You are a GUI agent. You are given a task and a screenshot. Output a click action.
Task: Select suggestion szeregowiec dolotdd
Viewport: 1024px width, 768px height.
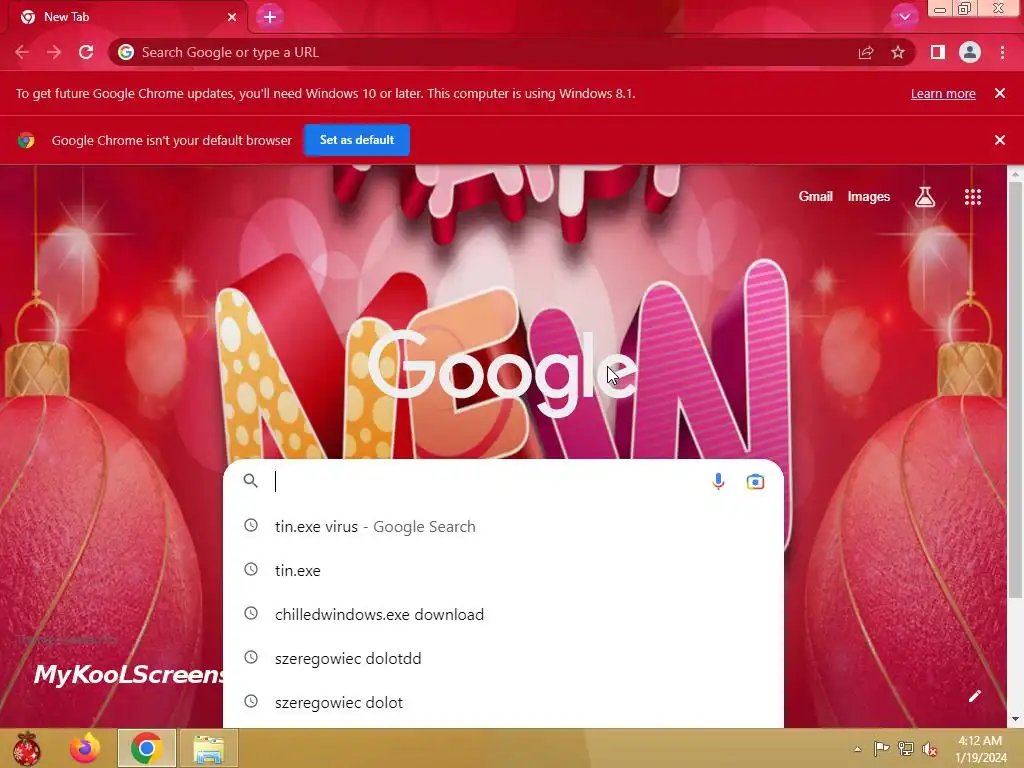504,658
